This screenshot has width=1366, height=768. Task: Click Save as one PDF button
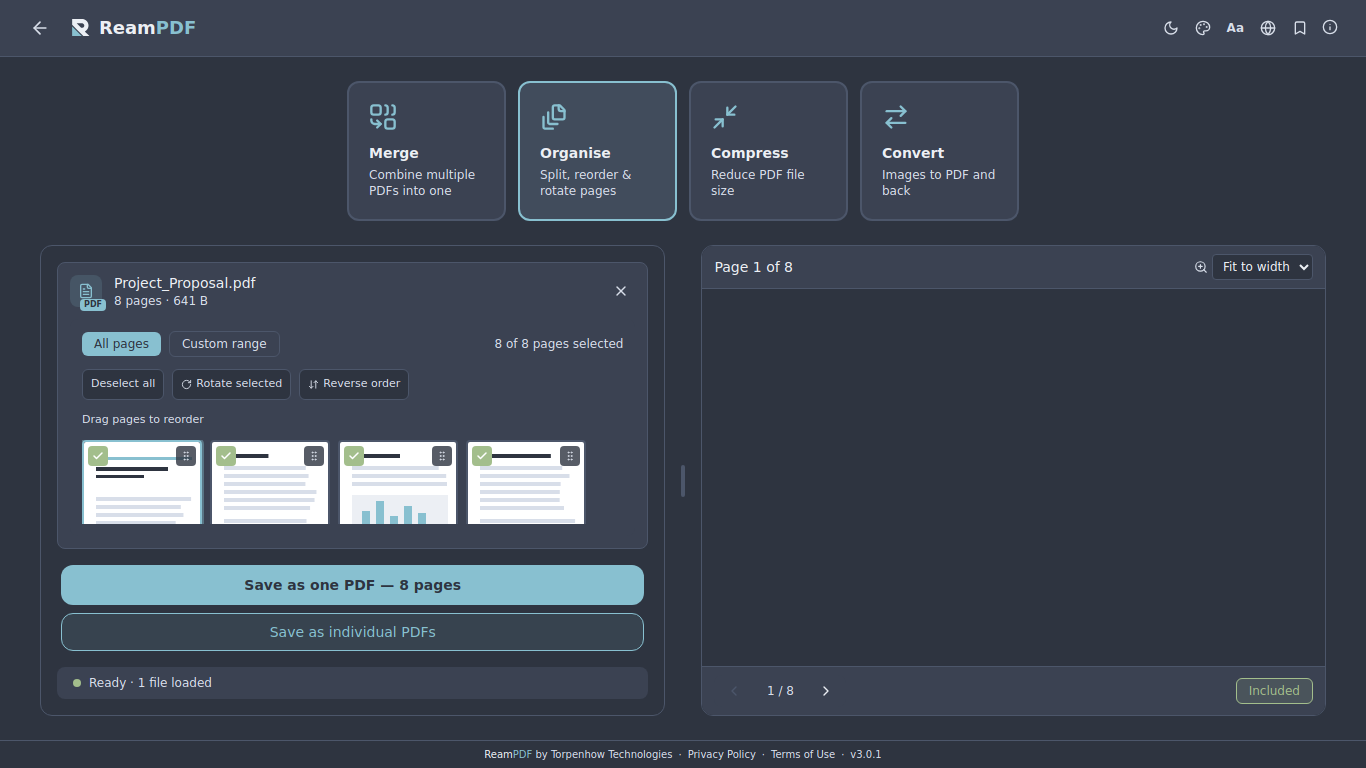click(352, 585)
